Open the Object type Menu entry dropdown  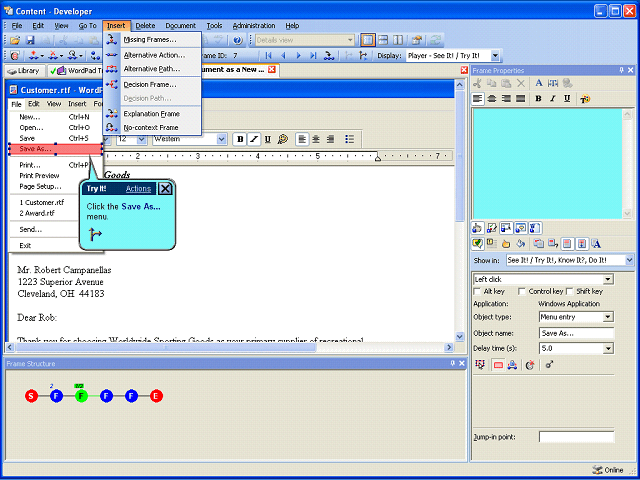pos(608,317)
